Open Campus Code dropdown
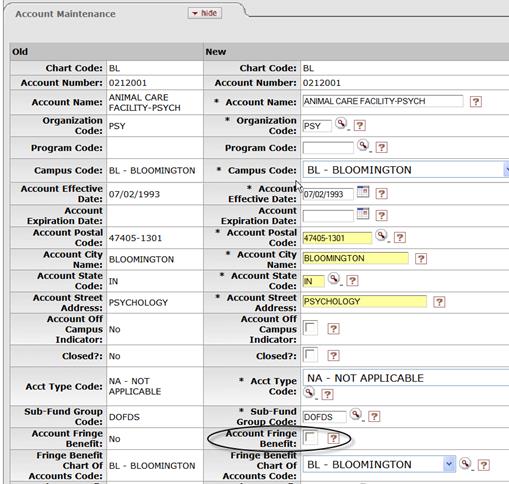The height and width of the screenshot is (484, 509). [x=406, y=170]
